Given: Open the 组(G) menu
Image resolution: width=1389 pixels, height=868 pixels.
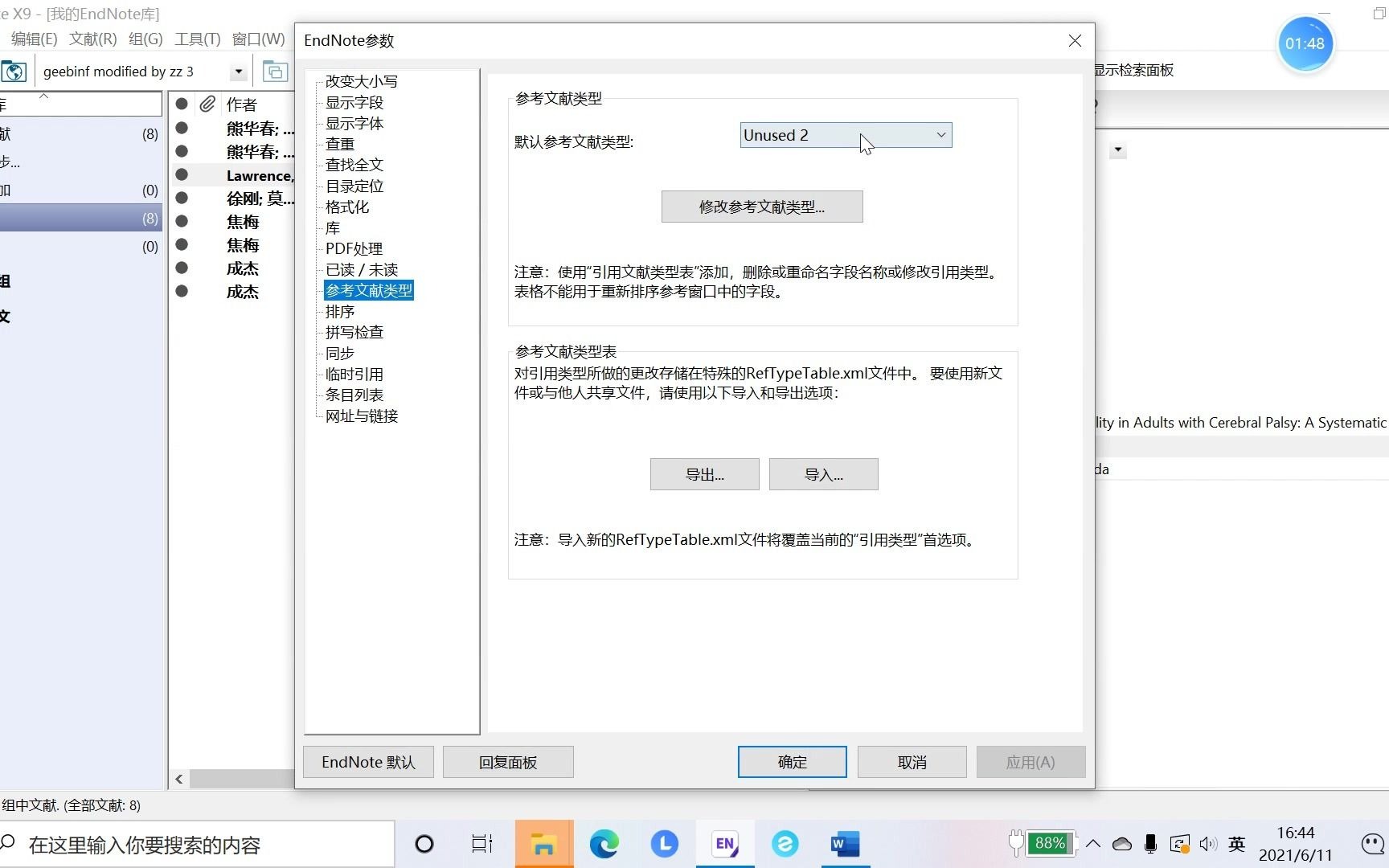Looking at the screenshot, I should [x=145, y=39].
